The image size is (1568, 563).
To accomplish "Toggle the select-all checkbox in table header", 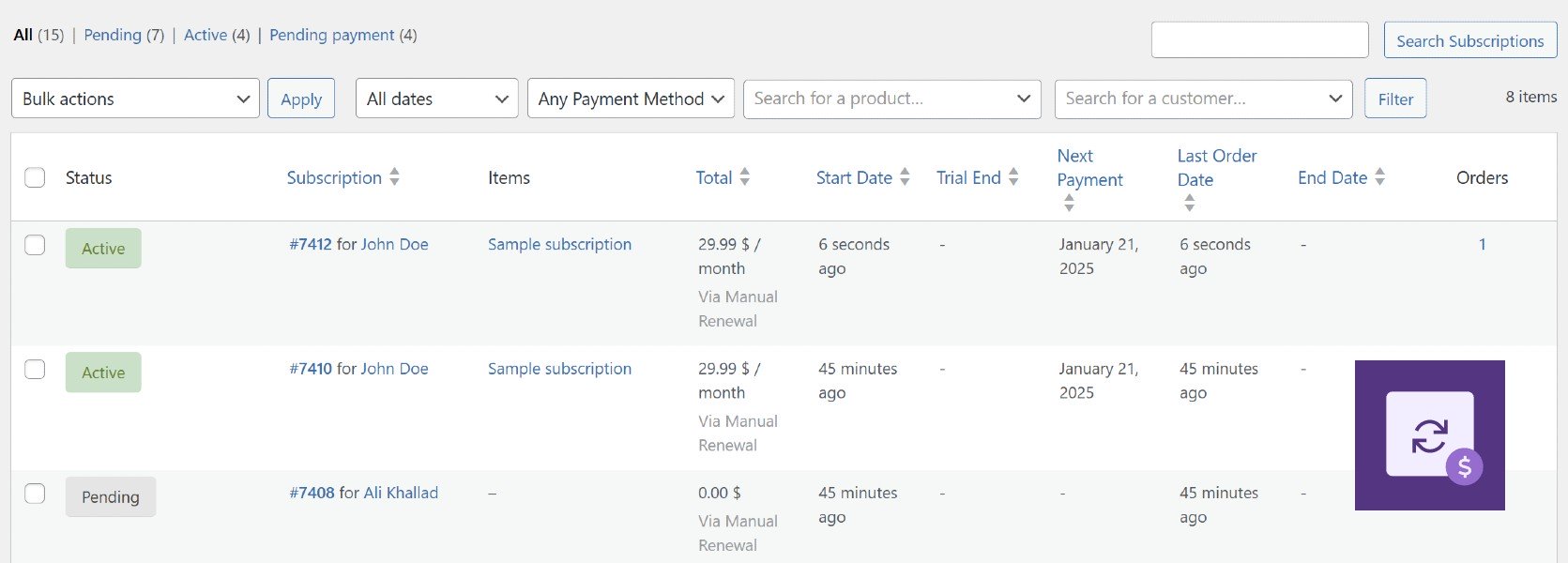I will tap(35, 177).
